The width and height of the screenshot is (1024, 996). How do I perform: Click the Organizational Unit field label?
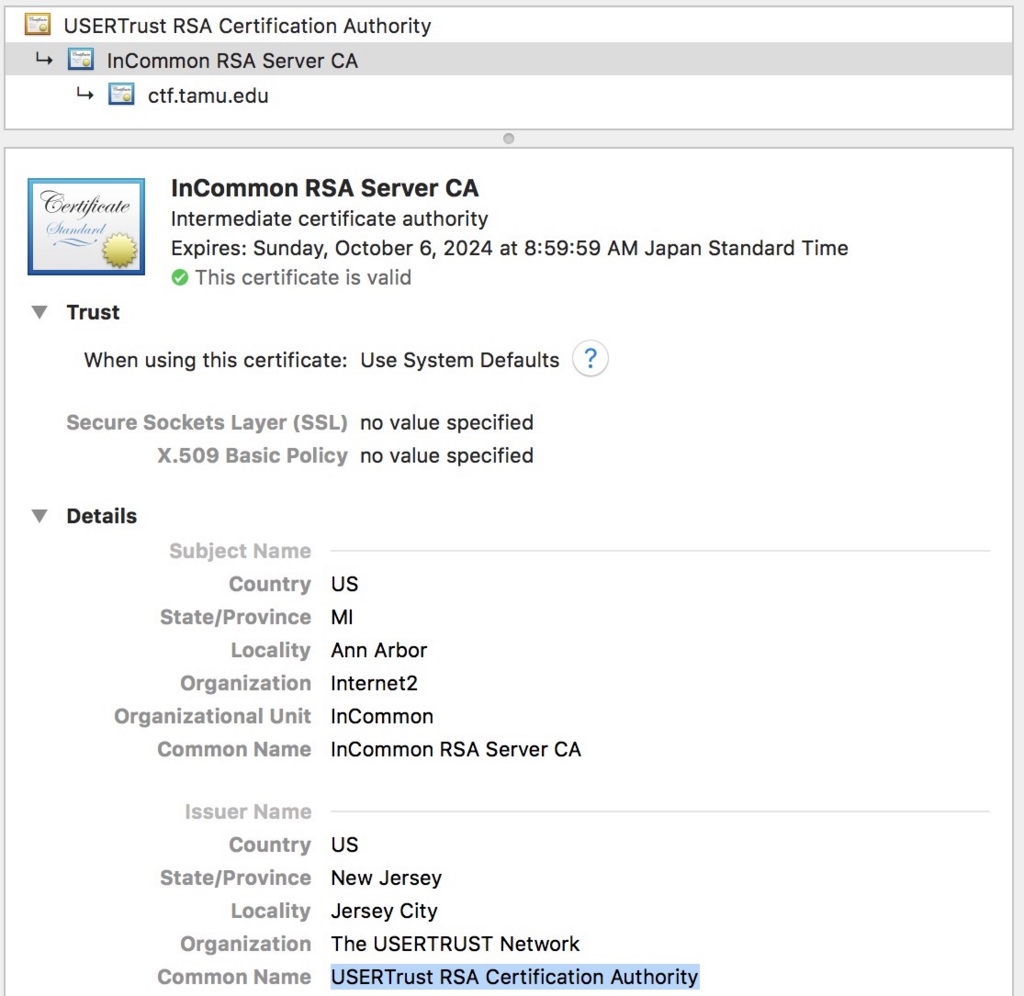tap(213, 716)
